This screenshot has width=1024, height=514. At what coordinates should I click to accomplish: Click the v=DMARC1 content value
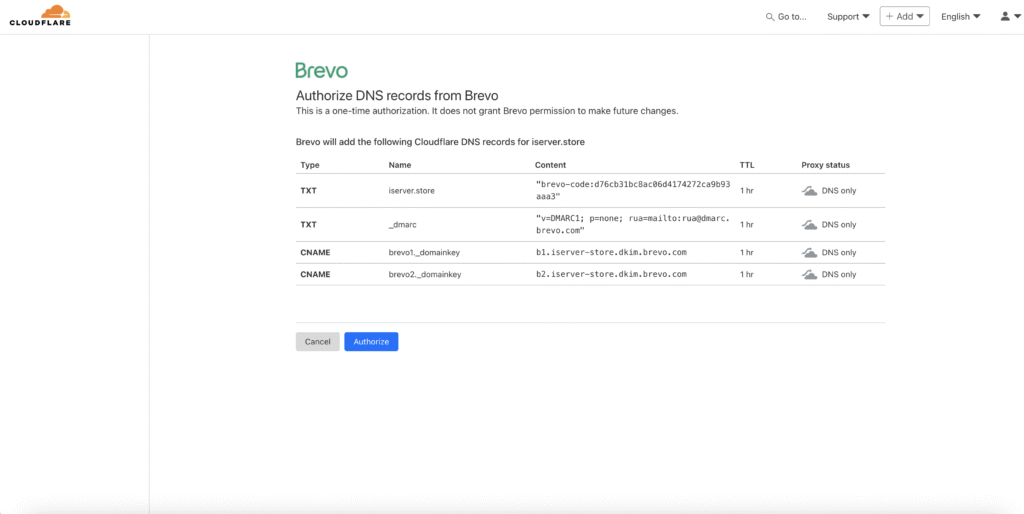632,225
